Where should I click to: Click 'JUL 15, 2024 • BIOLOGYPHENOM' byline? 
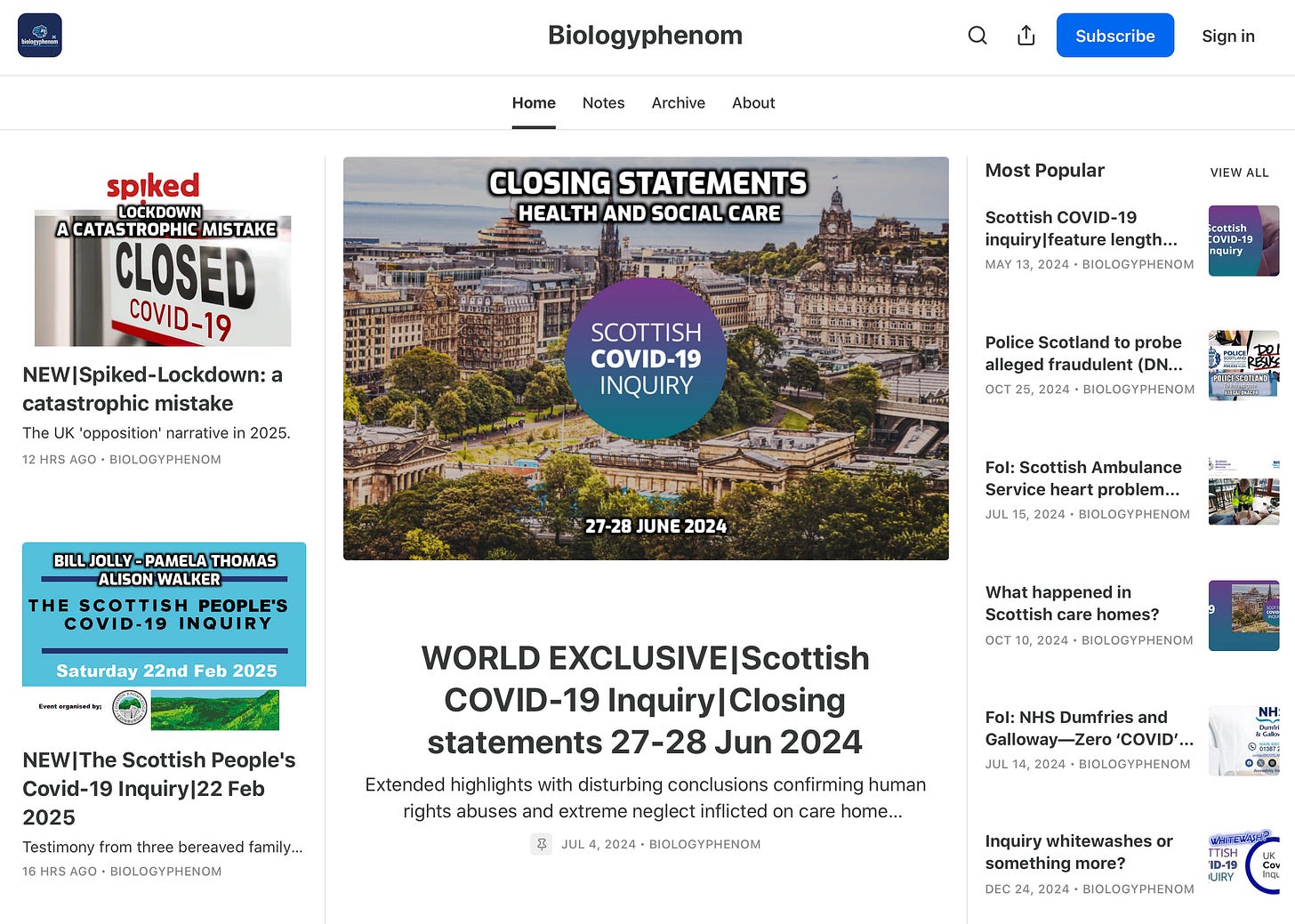1088,514
